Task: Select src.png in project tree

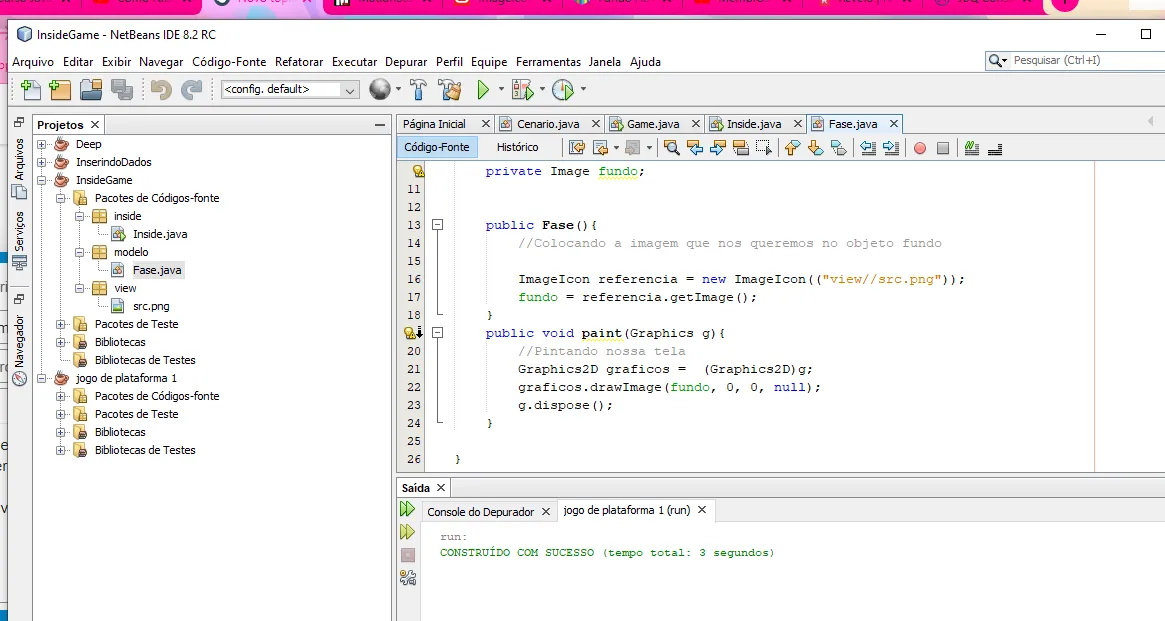Action: 151,306
